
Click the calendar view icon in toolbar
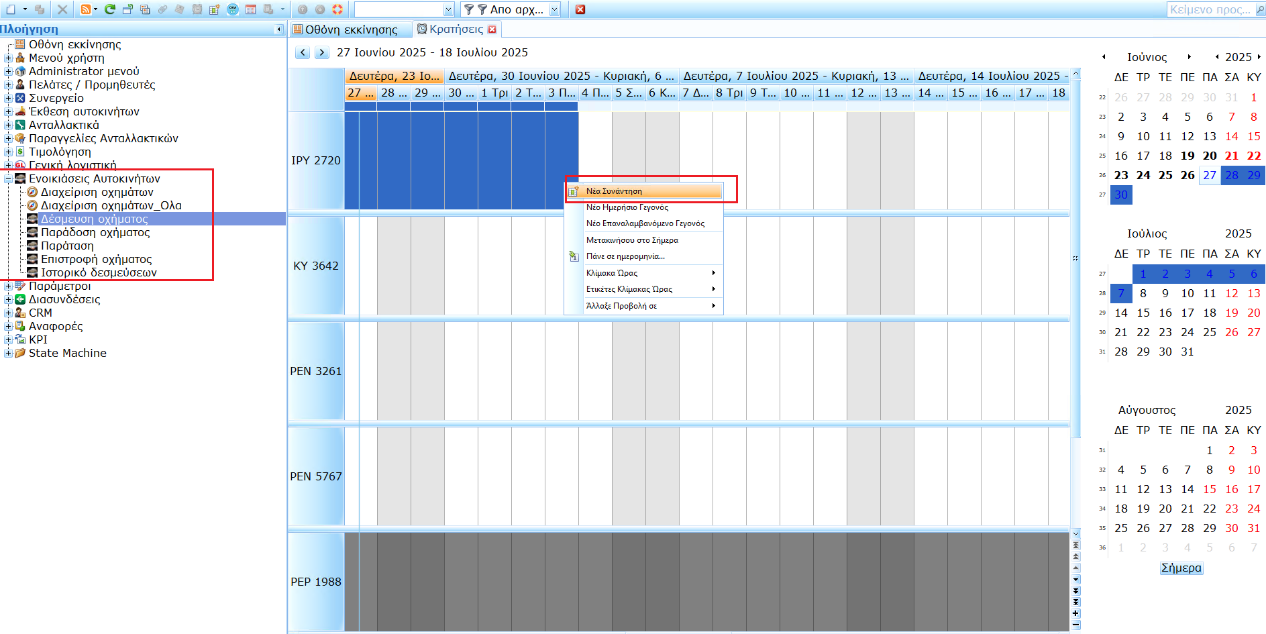[250, 9]
